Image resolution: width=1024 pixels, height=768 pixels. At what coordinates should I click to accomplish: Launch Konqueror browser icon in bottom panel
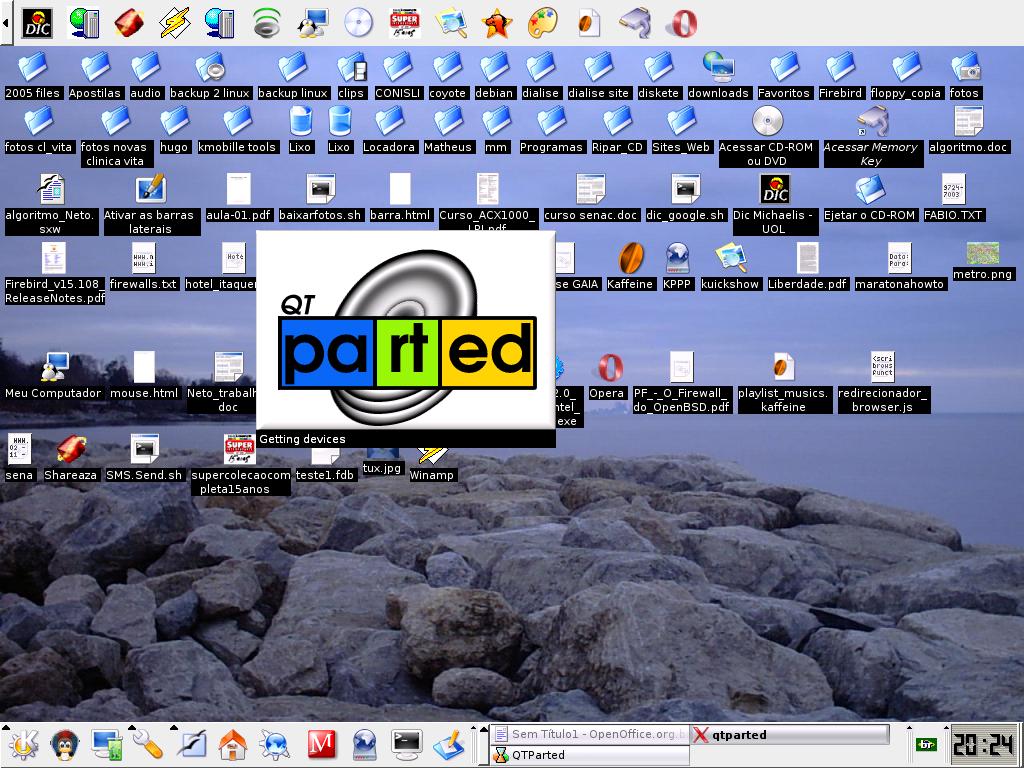pyautogui.click(x=275, y=745)
